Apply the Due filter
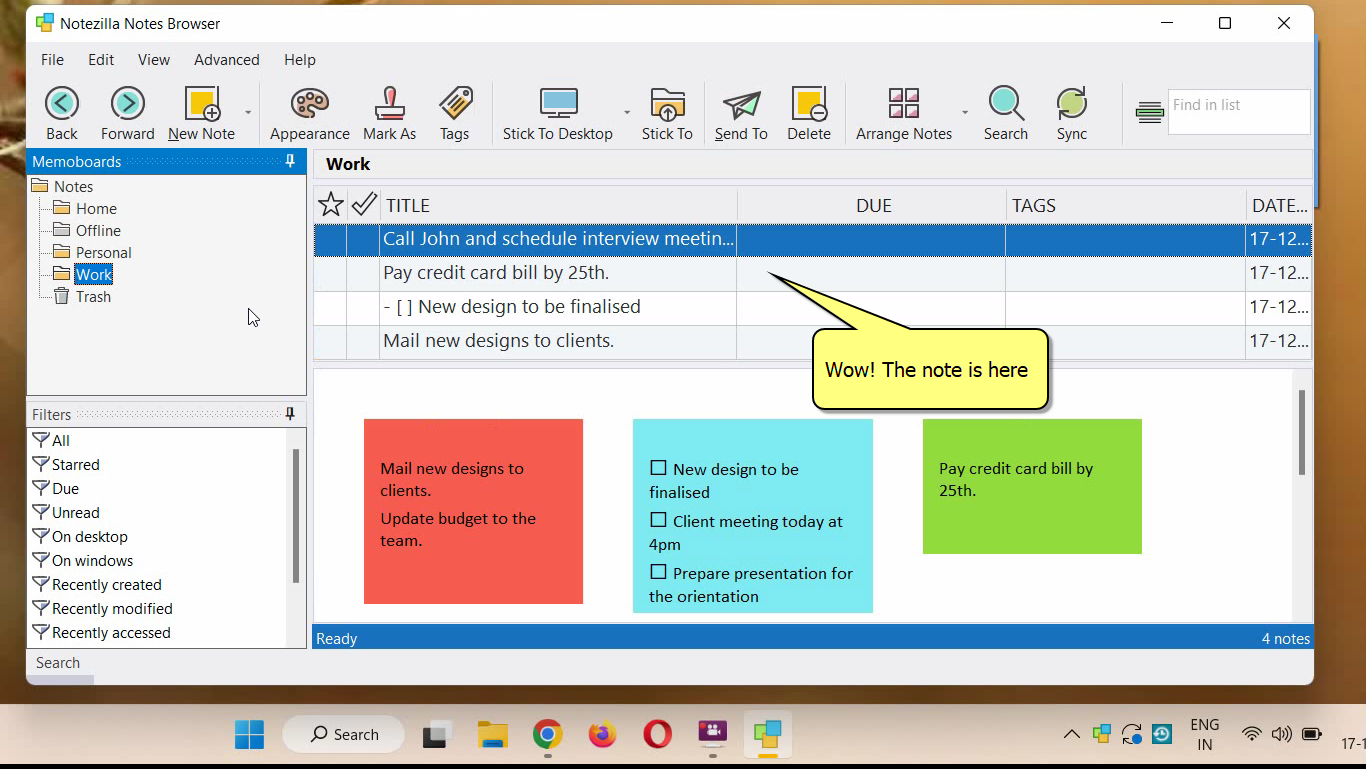The height and width of the screenshot is (769, 1366). [56, 488]
